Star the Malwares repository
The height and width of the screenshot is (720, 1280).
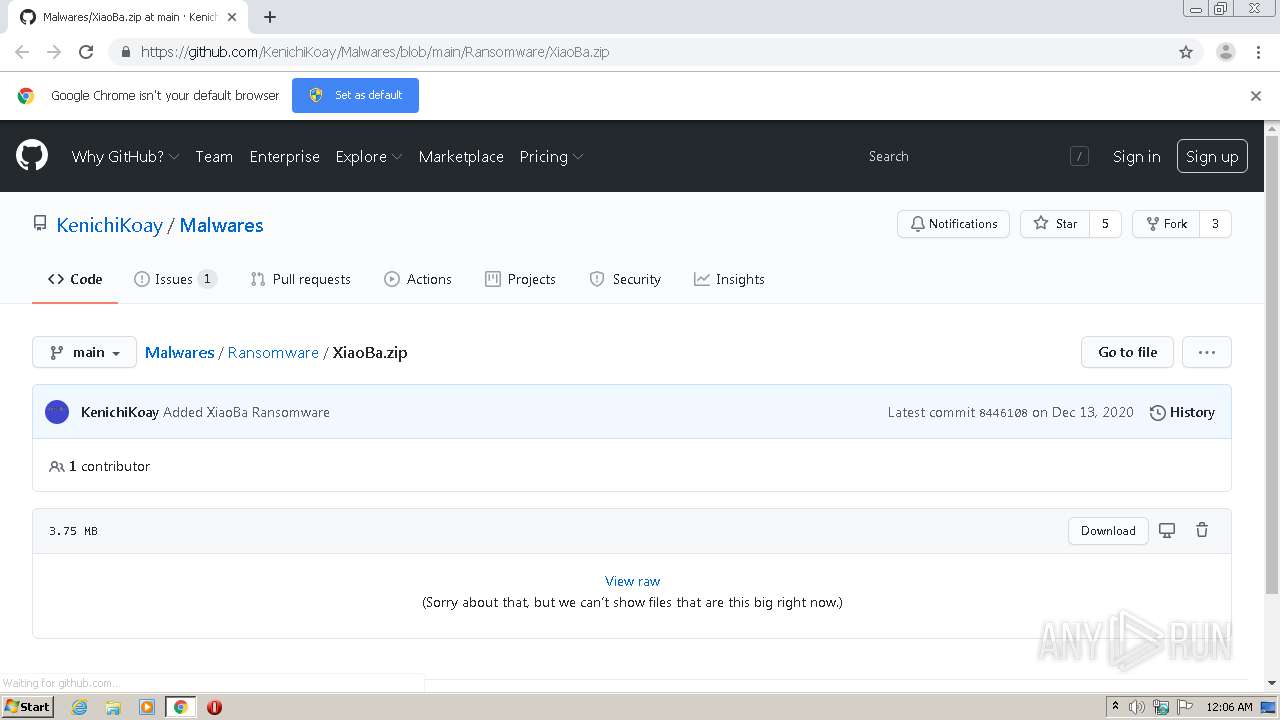[x=1055, y=224]
